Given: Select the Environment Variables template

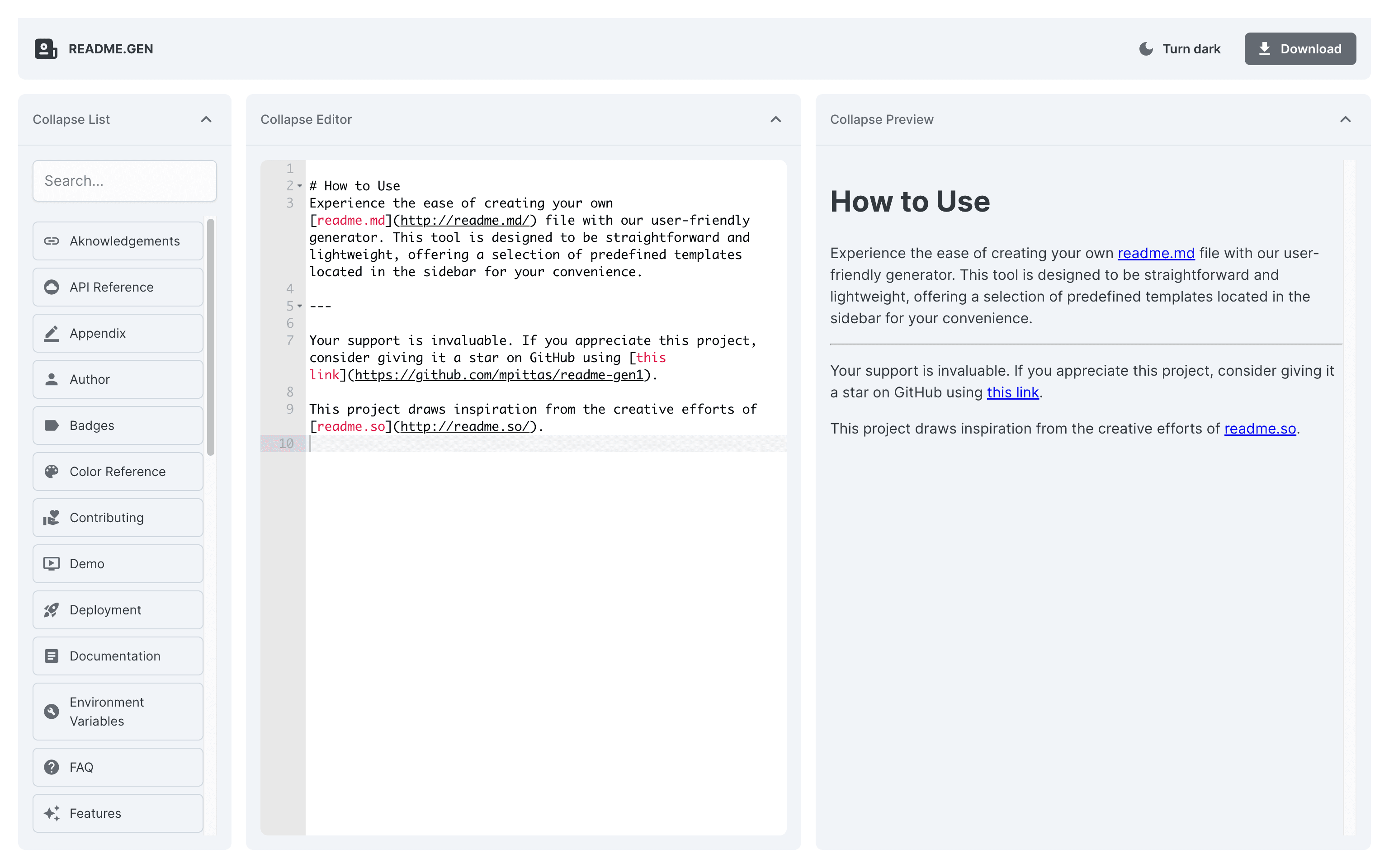Looking at the screenshot, I should point(118,711).
